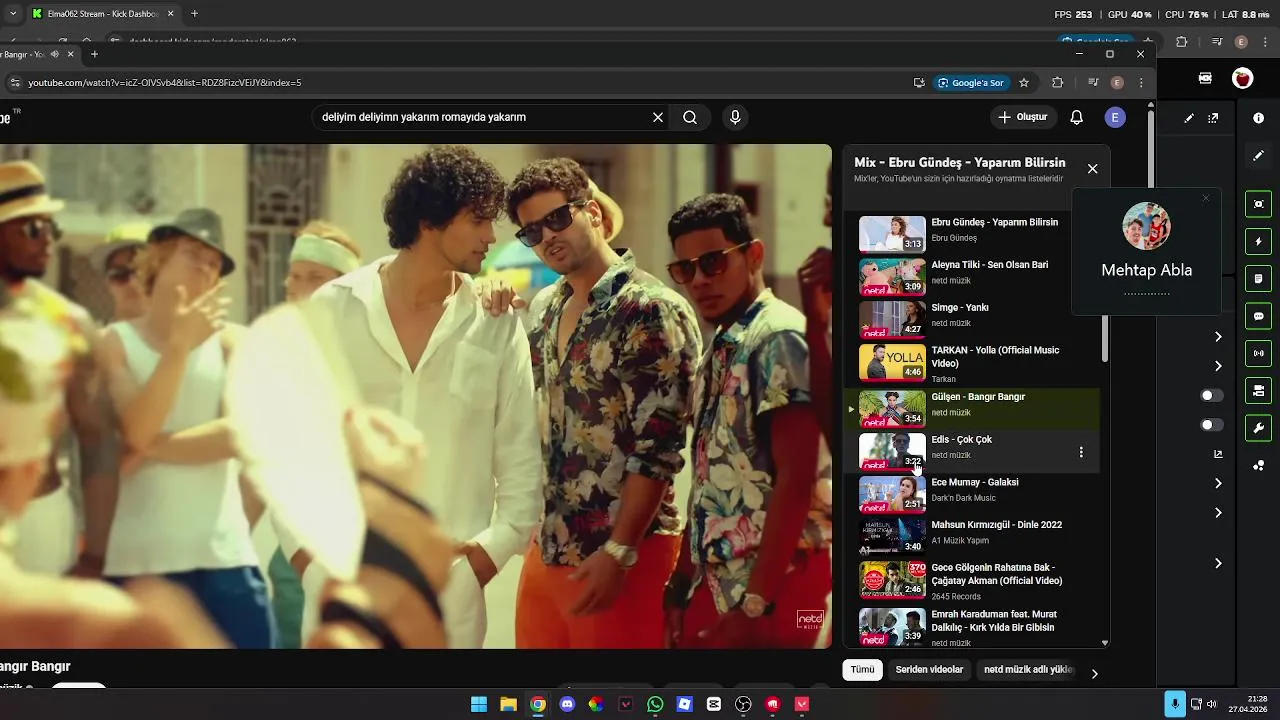1280x720 pixels.
Task: Click the Edis - Çok Çok thumbnail
Action: tap(892, 451)
